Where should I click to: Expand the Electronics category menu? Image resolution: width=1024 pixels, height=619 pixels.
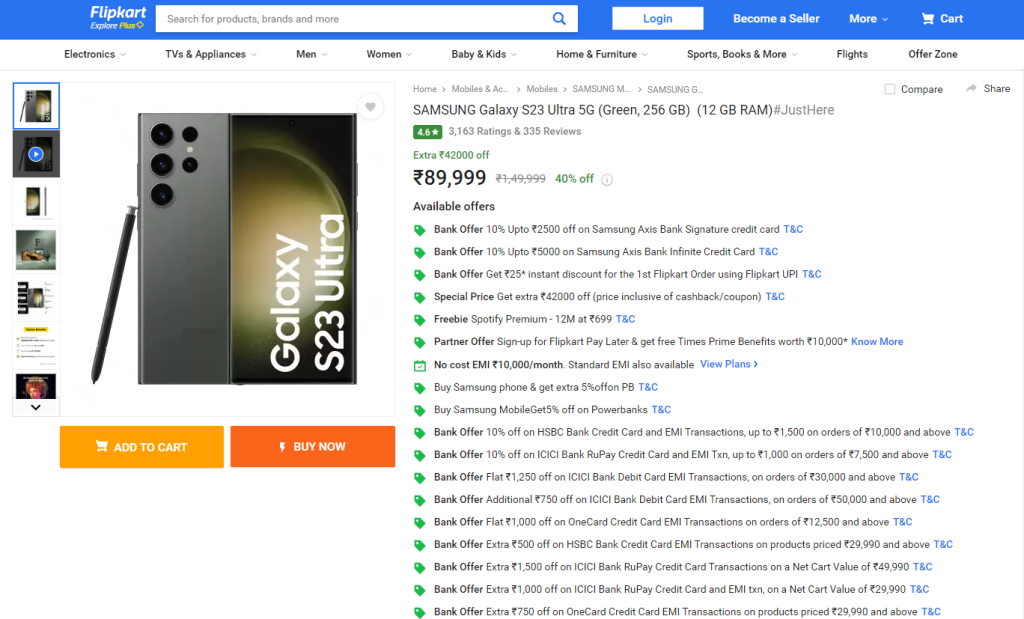93,54
